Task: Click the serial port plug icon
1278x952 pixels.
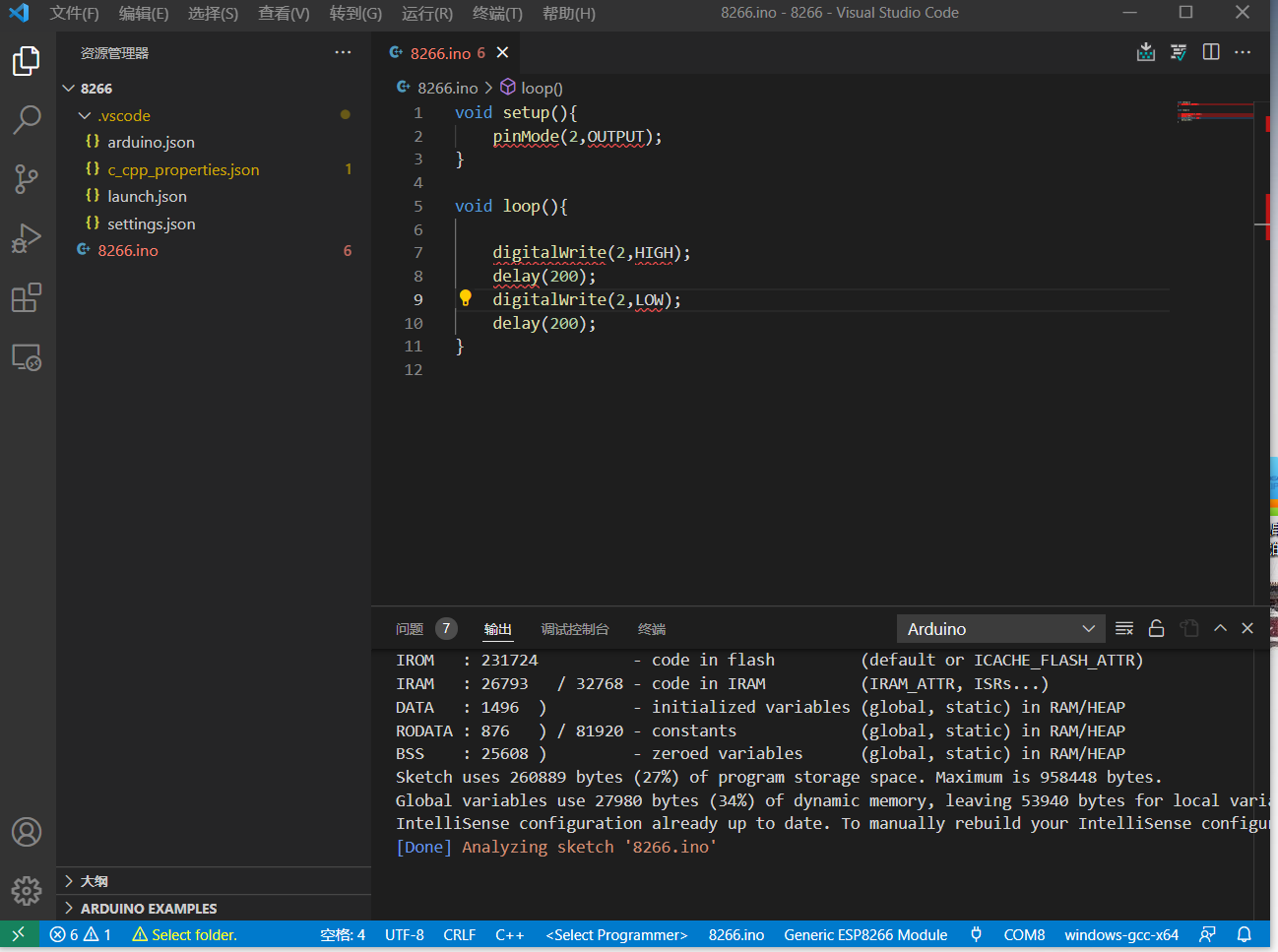Action: pos(976,934)
